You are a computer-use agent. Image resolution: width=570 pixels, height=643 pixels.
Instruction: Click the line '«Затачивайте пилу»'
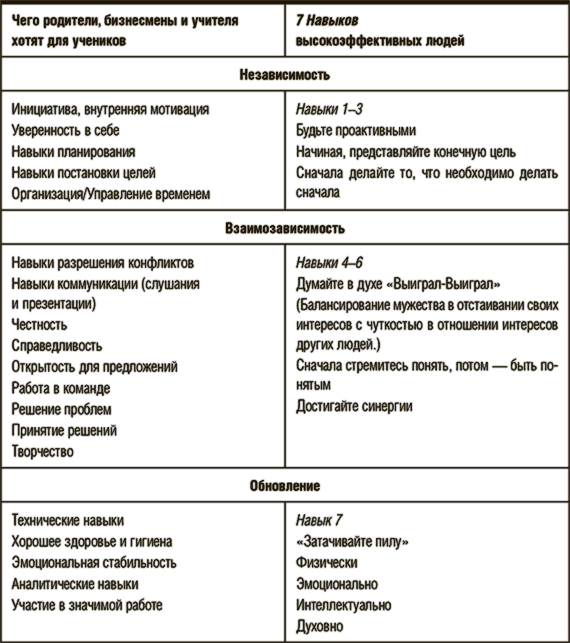[352, 542]
